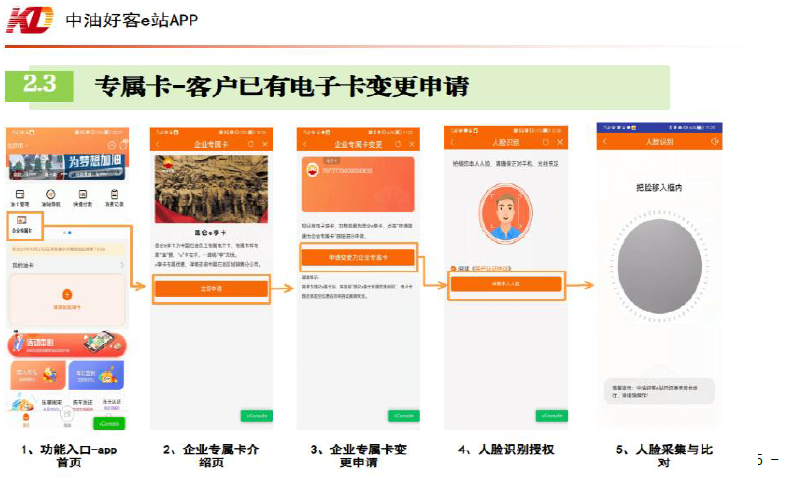Tap the plus icon to add fuel card

[66, 294]
